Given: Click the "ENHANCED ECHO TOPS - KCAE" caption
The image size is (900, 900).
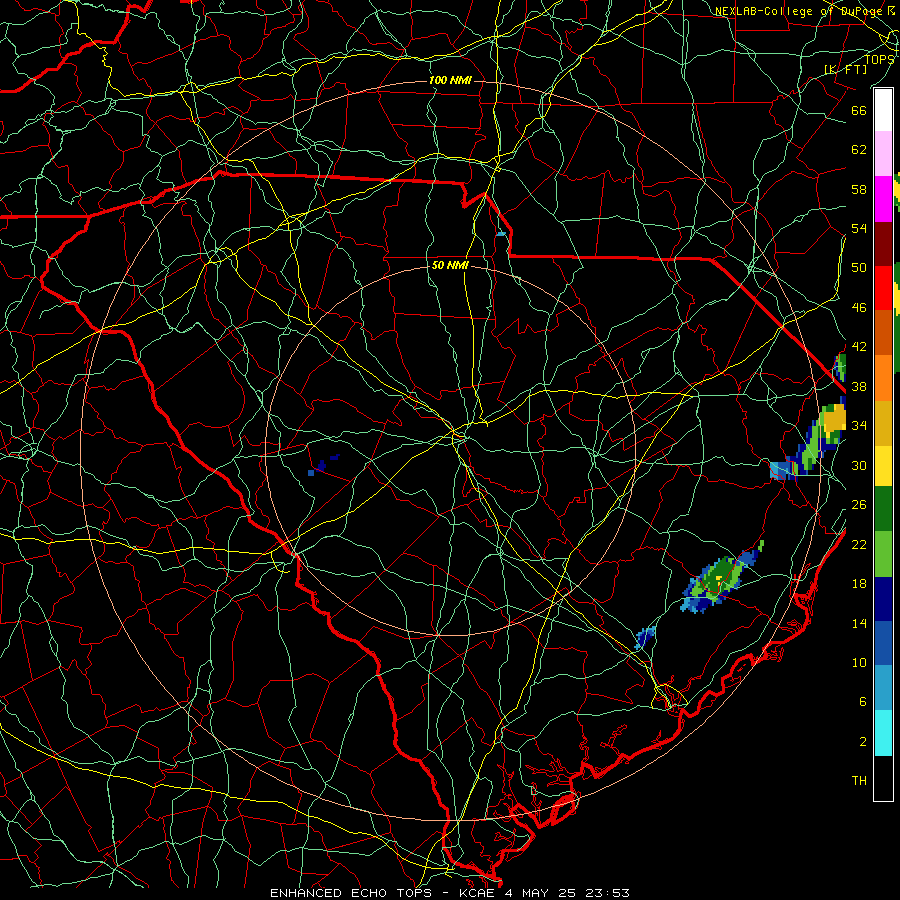Looking at the screenshot, I should click(x=383, y=893).
